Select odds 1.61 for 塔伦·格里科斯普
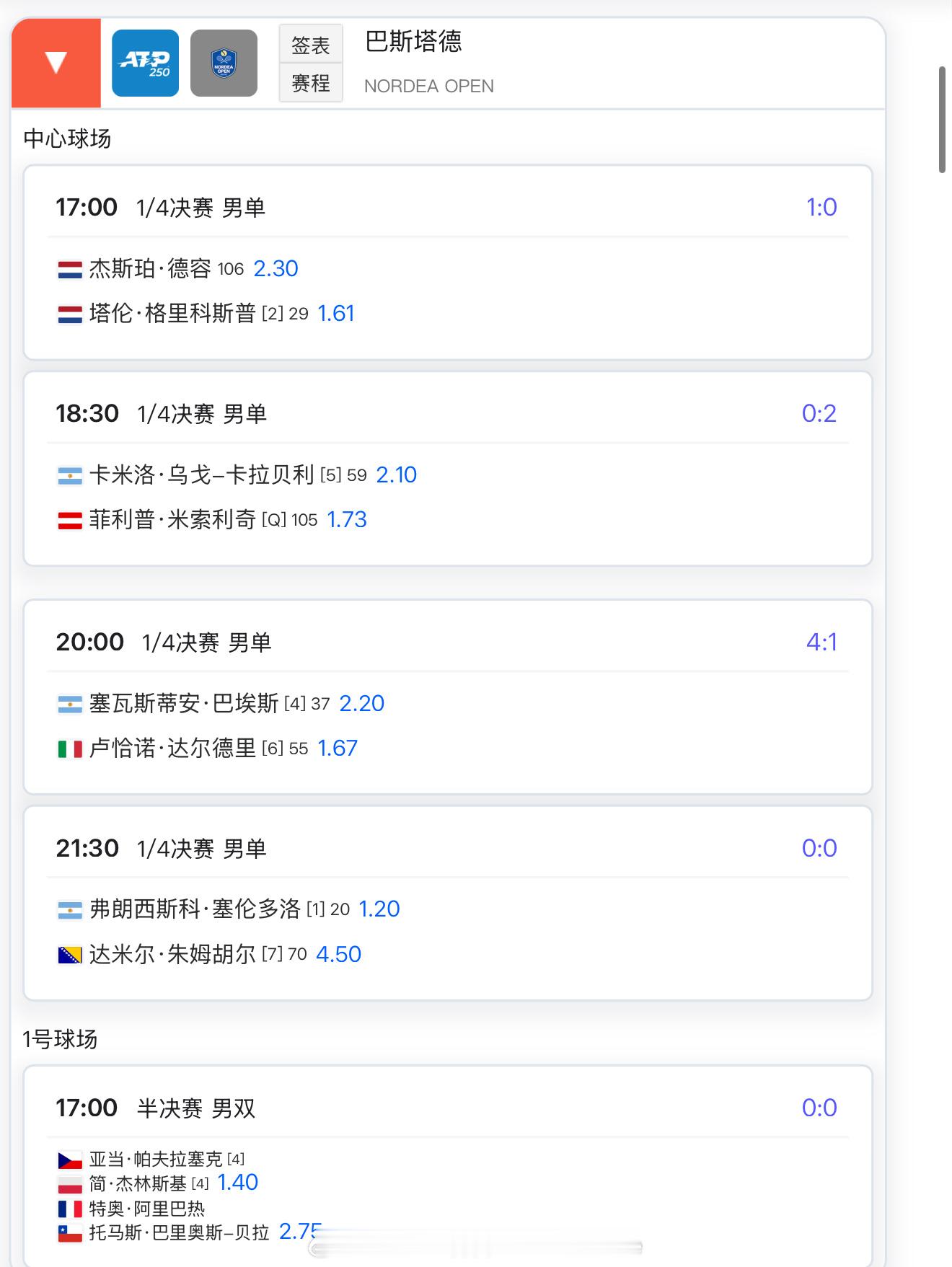952x1267 pixels. 336,314
